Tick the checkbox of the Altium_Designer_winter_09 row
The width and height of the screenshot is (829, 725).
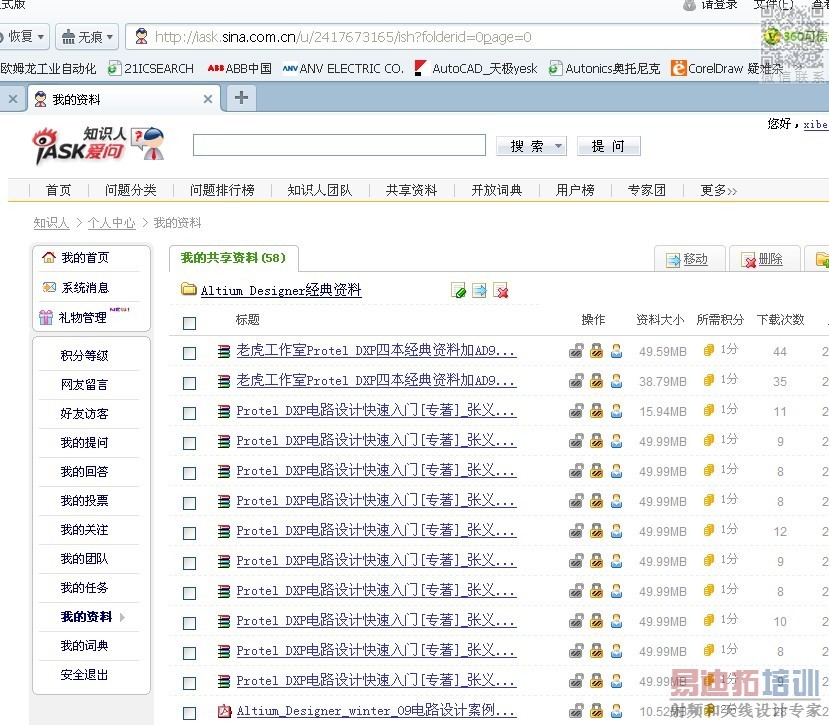pos(189,713)
